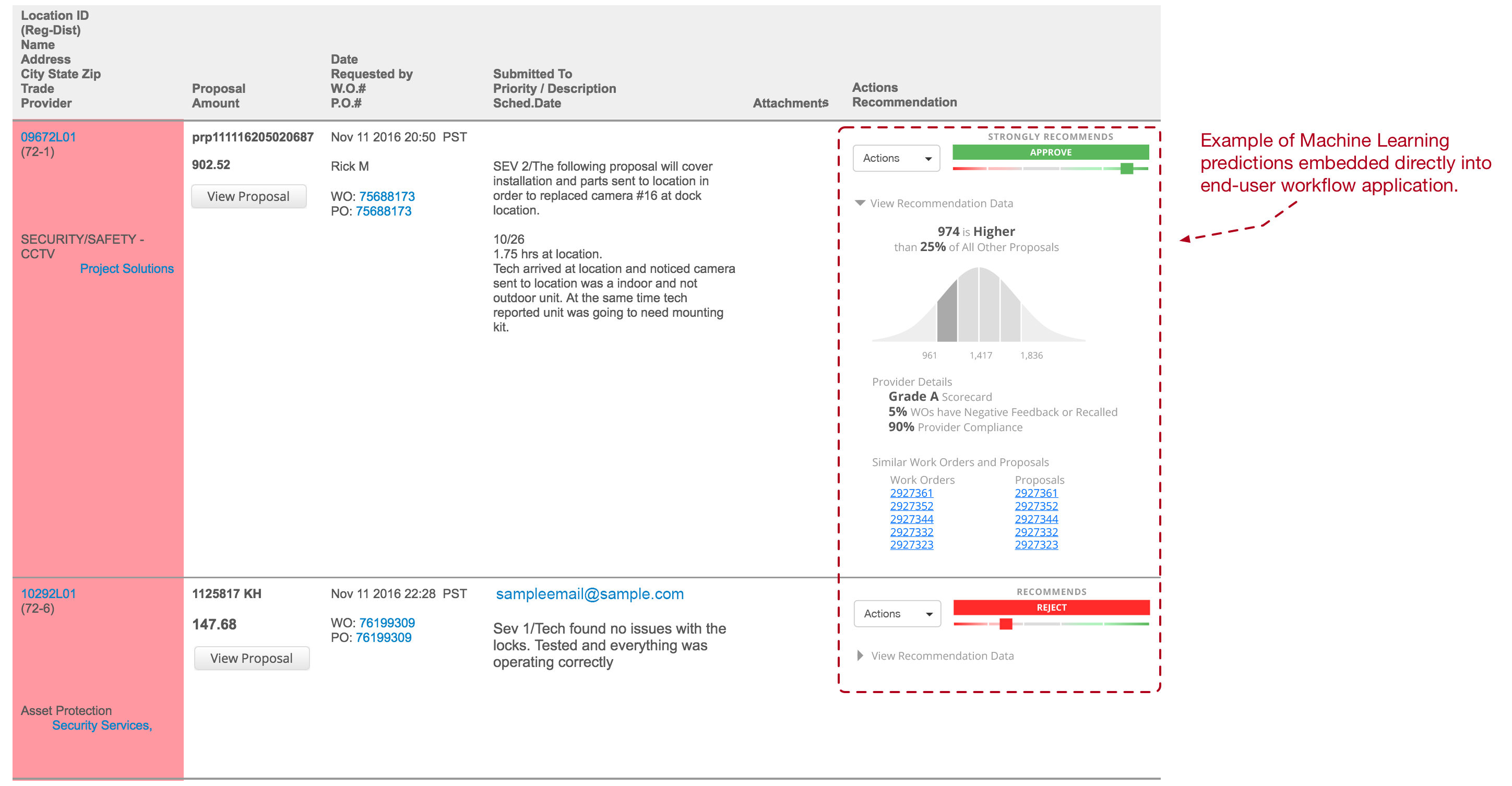The width and height of the screenshot is (1512, 786).
Task: Click the green APPROVE recommendation bar
Action: [x=1050, y=152]
